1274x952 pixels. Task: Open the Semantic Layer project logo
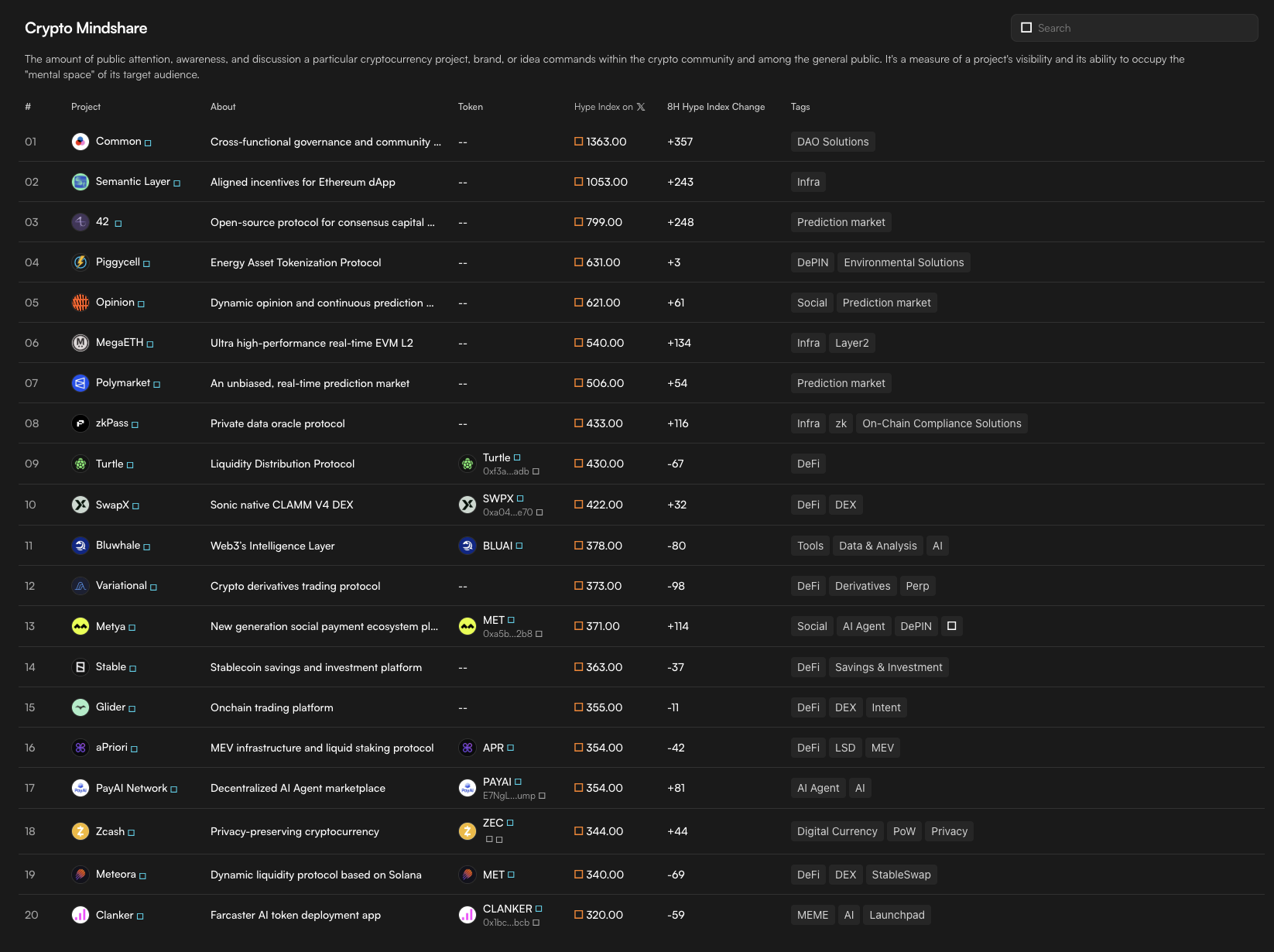80,182
